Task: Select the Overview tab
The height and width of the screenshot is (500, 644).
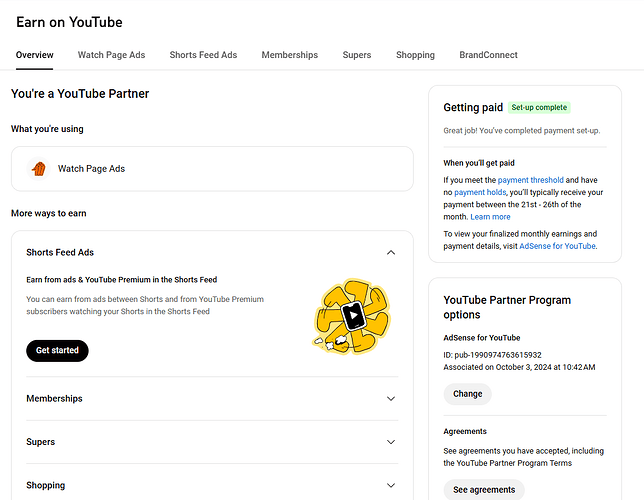Action: coord(34,55)
